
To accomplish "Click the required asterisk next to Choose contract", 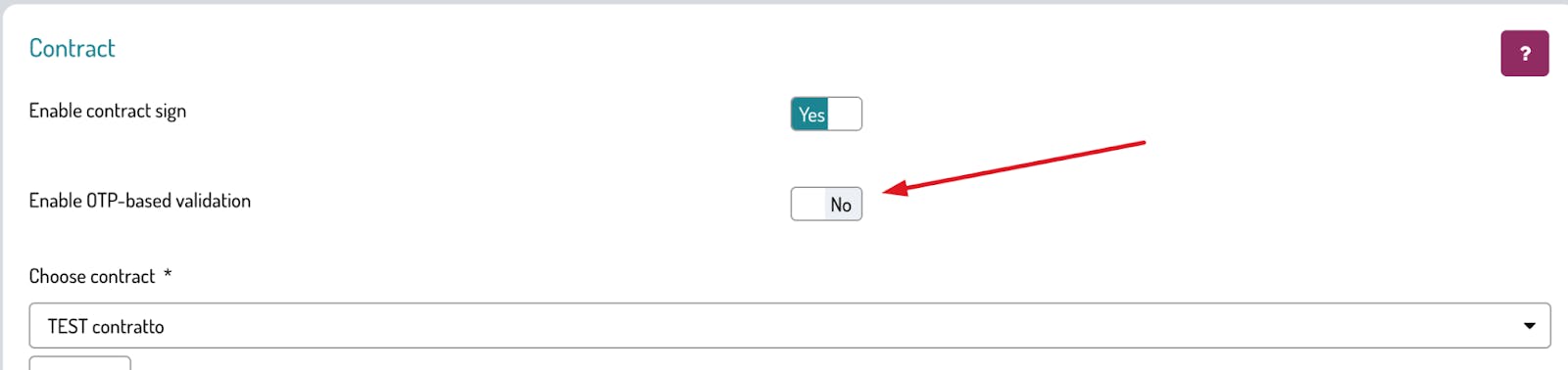I will [168, 273].
